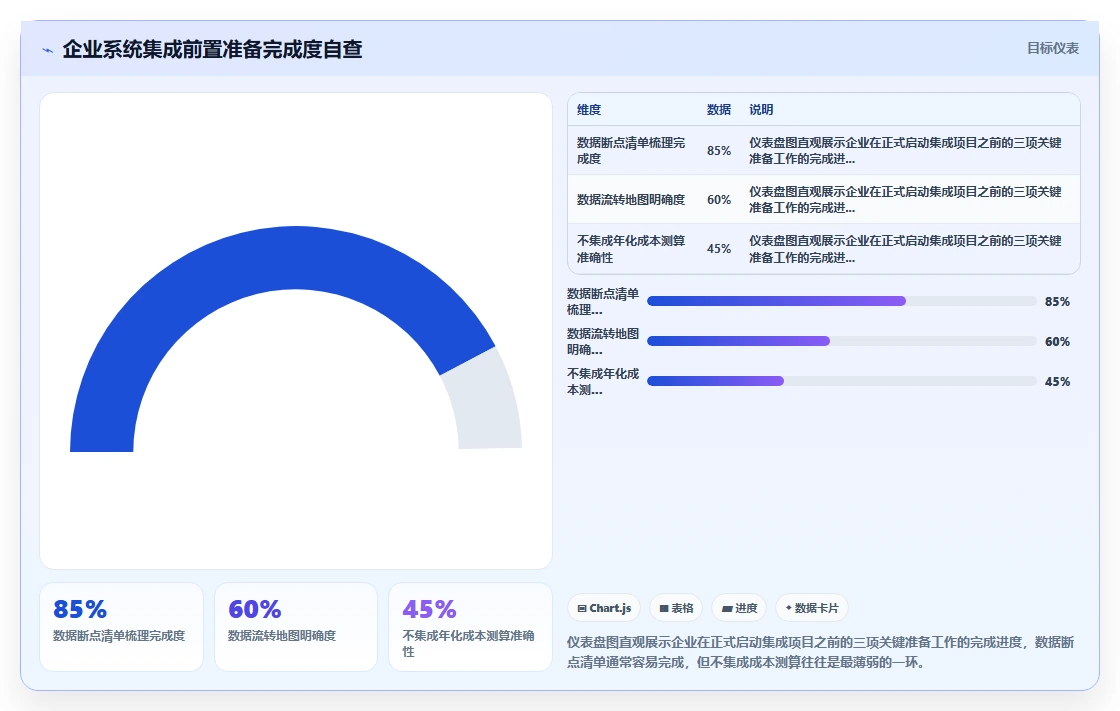Select table cell 不集成年化成本测算准确性

pos(631,249)
